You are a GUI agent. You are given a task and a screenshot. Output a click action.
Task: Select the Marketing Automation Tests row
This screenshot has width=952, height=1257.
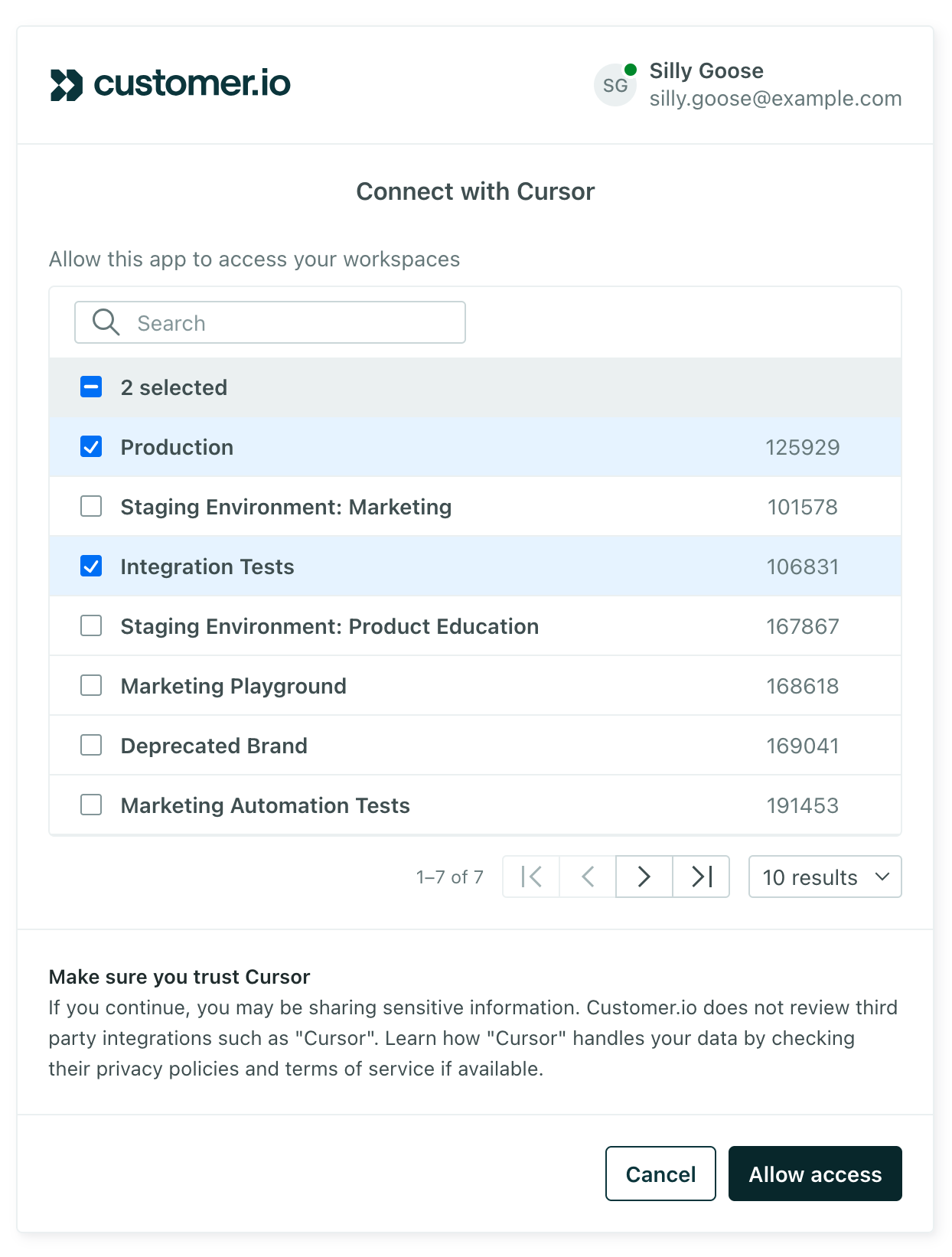pyautogui.click(x=266, y=805)
